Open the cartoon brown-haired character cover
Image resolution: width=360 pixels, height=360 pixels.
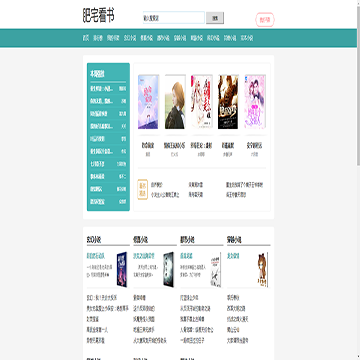[263, 270]
